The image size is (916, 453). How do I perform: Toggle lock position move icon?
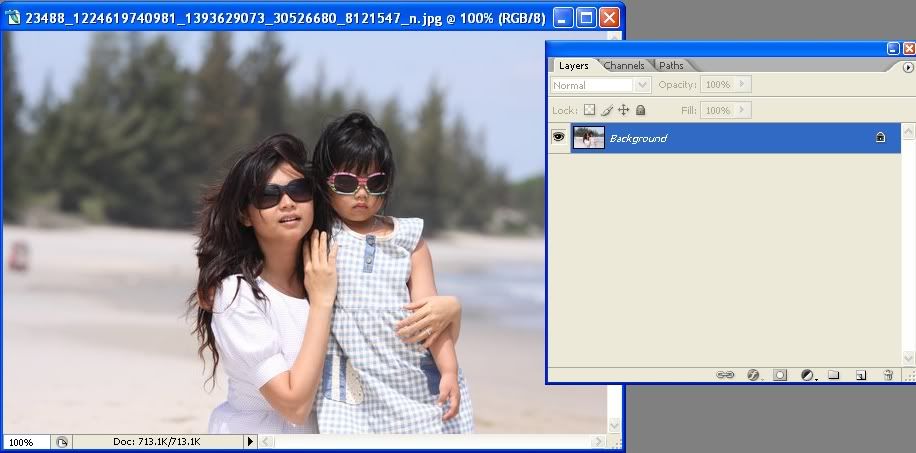coord(623,110)
